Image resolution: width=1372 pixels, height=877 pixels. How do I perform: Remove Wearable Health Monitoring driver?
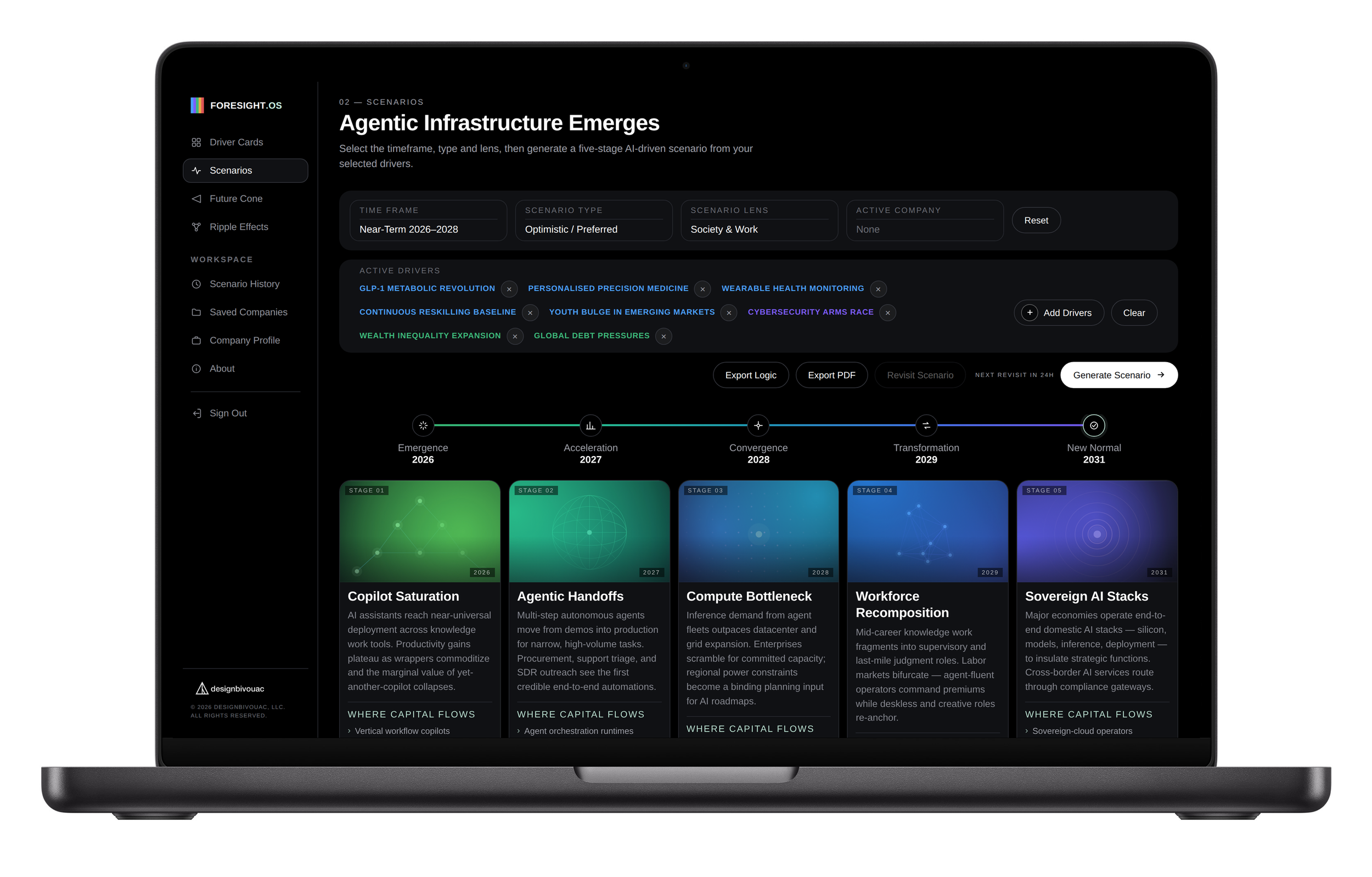[878, 289]
